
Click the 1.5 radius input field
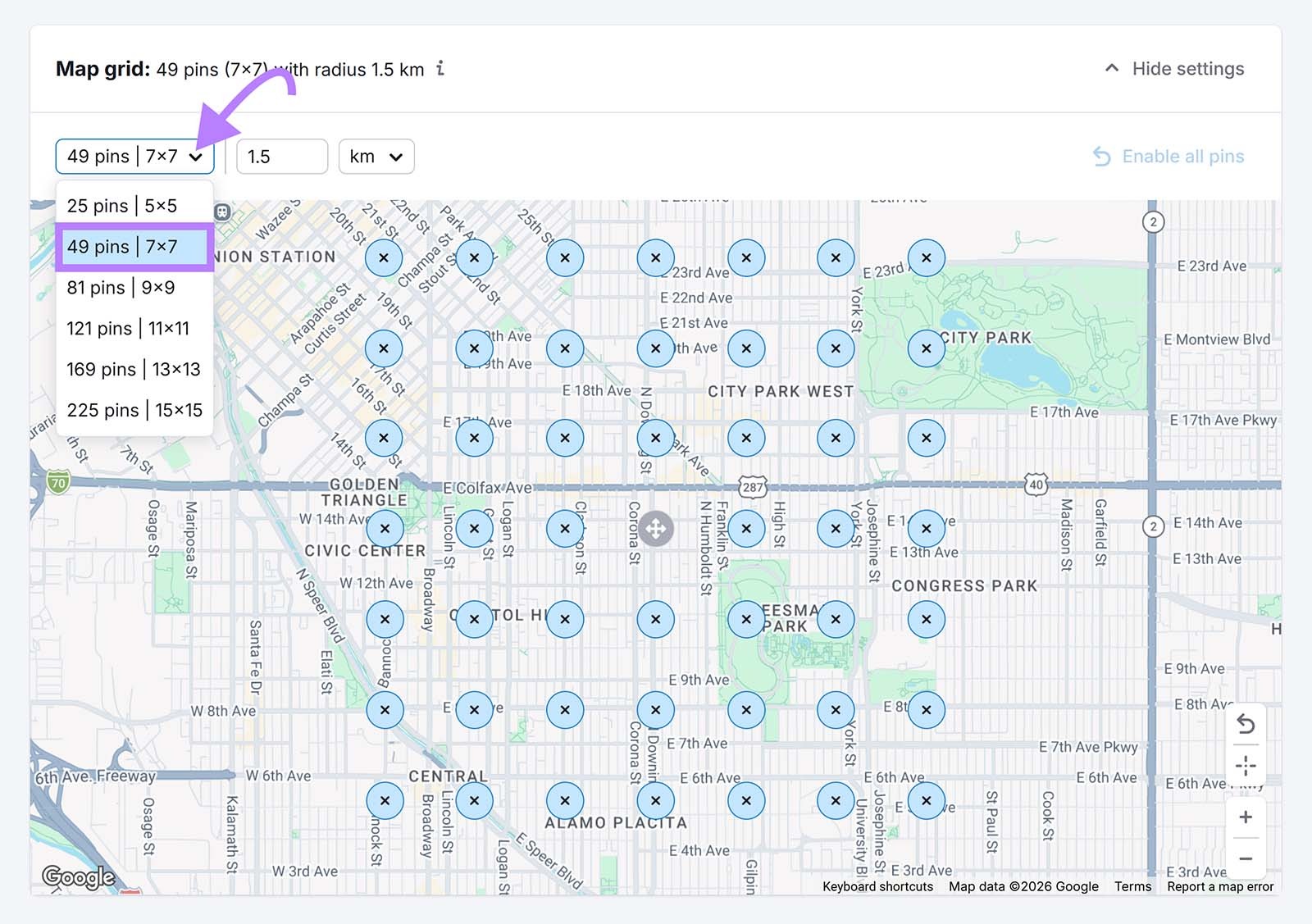(x=281, y=156)
